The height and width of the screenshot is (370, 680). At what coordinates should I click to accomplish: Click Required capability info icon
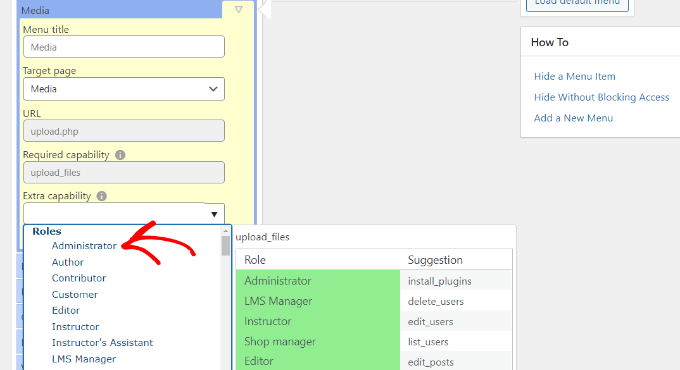tap(120, 155)
